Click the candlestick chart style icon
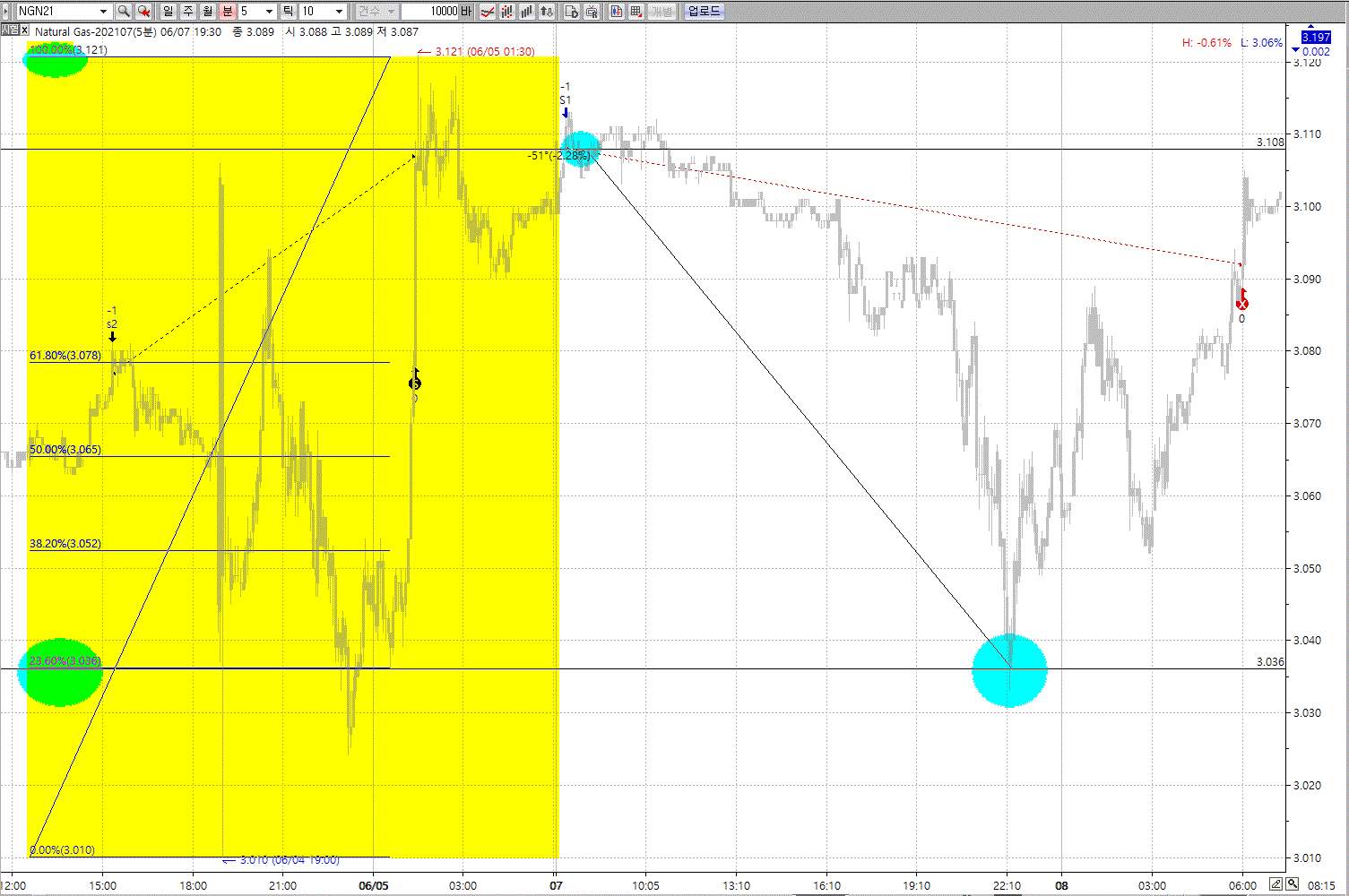Image resolution: width=1349 pixels, height=896 pixels. coord(507,12)
